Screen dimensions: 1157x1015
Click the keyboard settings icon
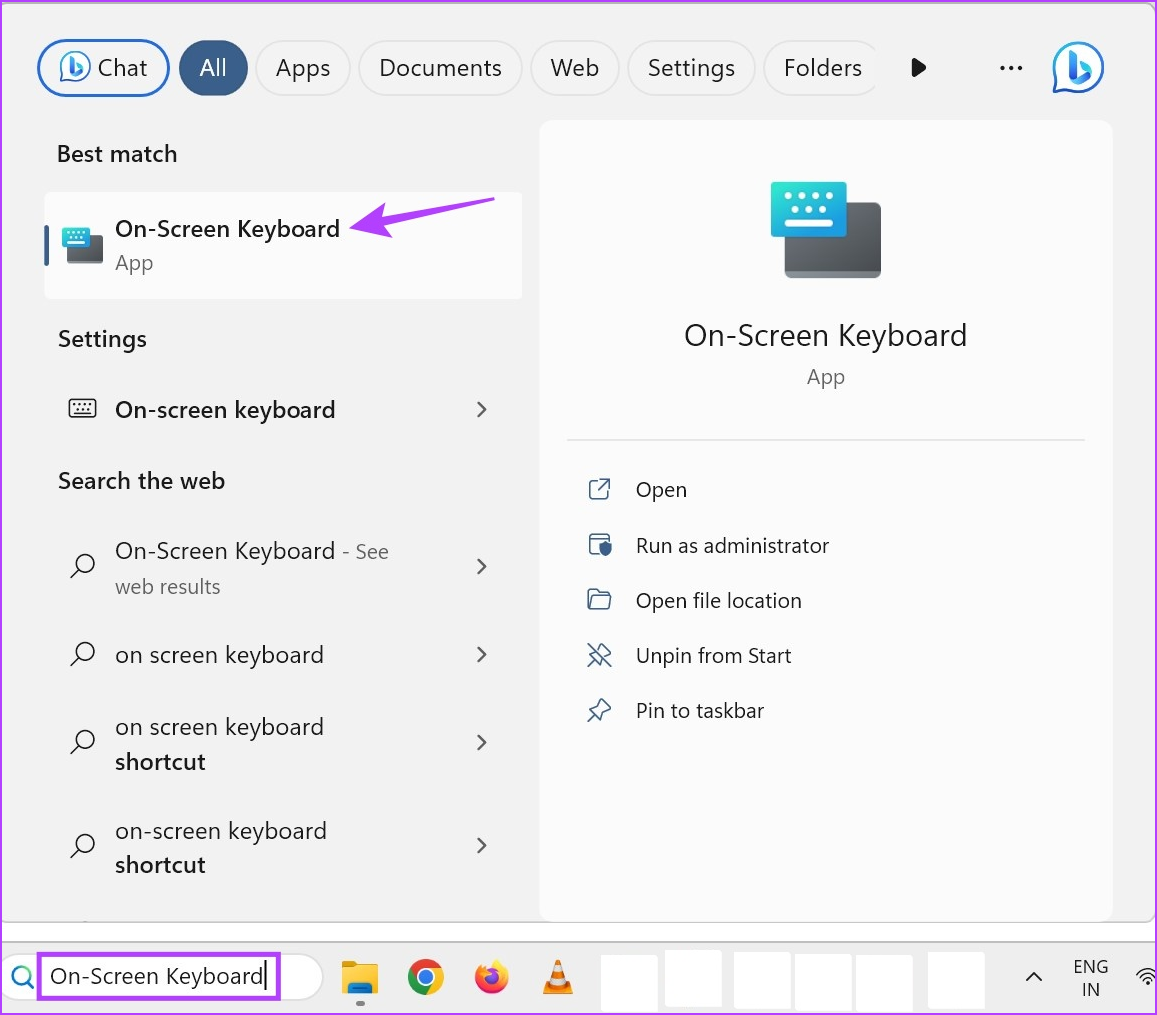point(82,409)
